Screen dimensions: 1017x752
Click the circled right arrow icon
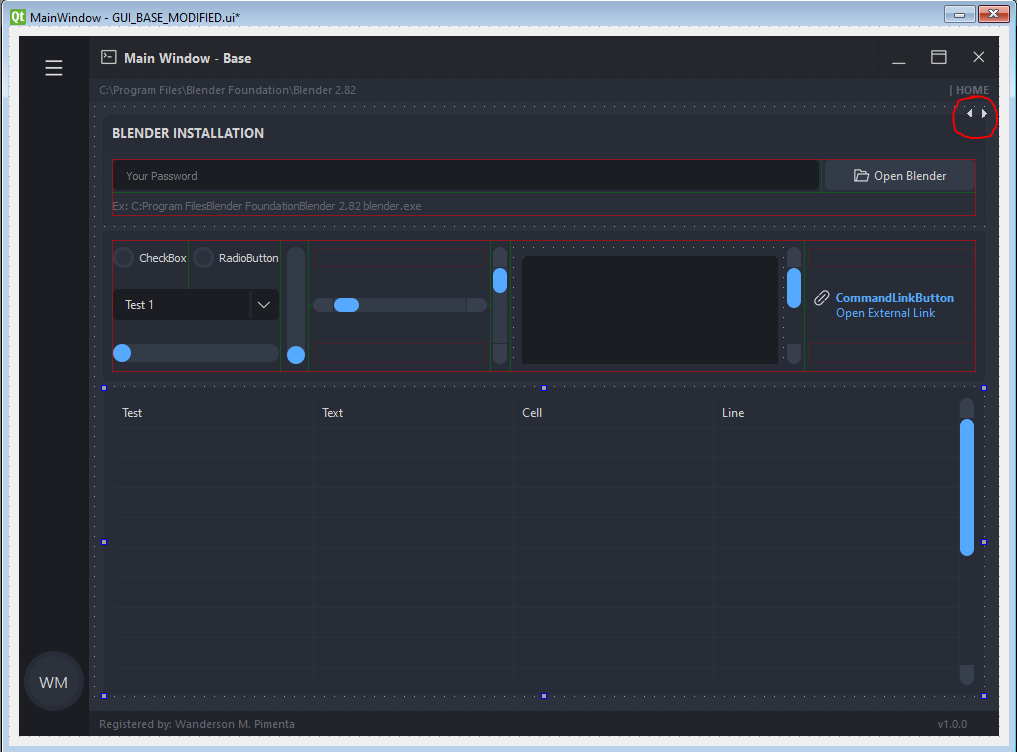point(983,113)
